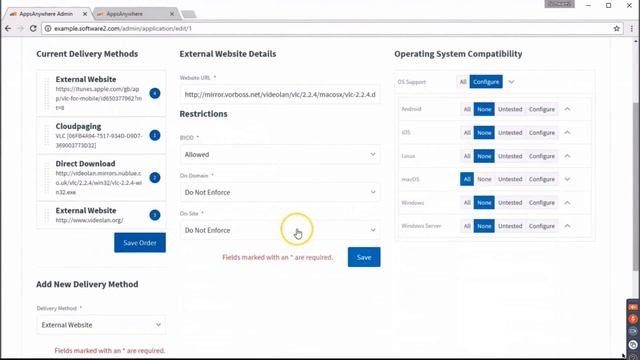640x360 pixels.
Task: Set Windows Server compatibility to Untested
Action: coord(510,226)
